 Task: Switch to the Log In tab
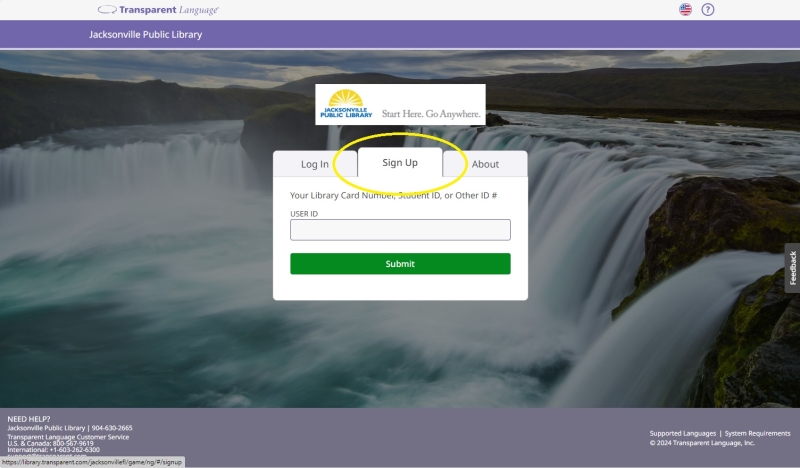click(x=315, y=164)
